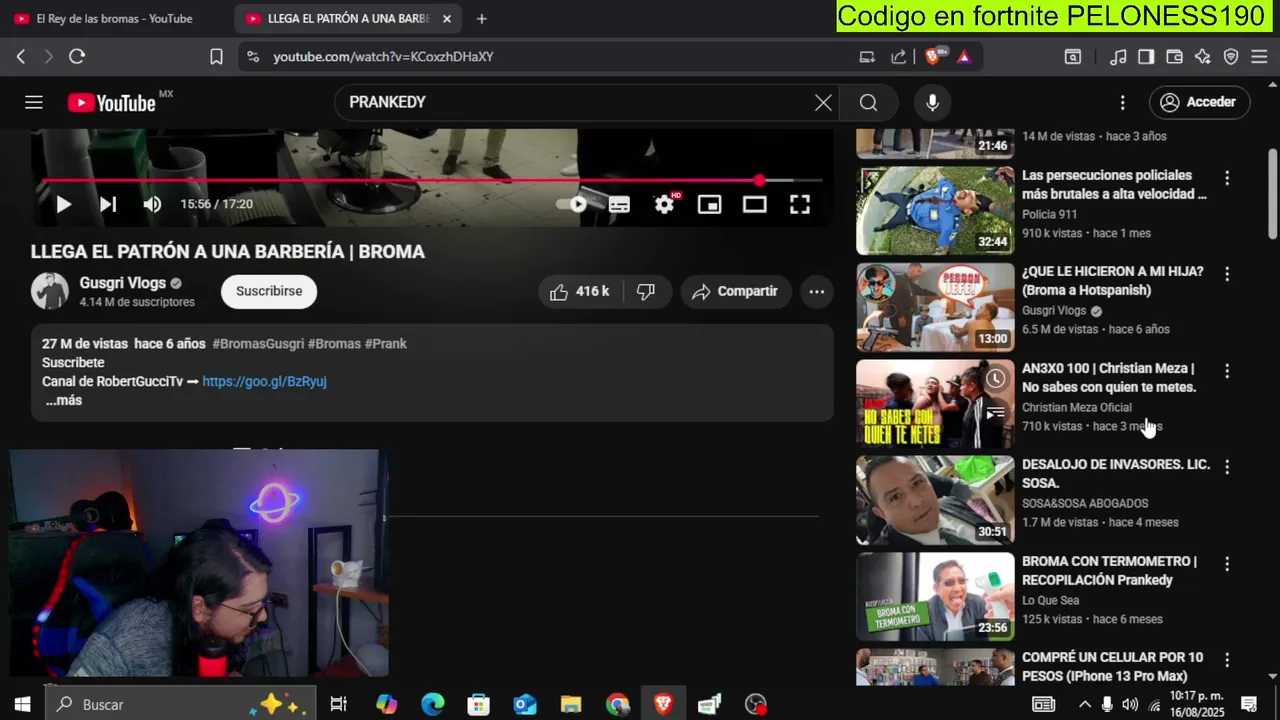Open the Gusgri Vlogs channel avatar
1280x720 pixels.
pos(50,291)
